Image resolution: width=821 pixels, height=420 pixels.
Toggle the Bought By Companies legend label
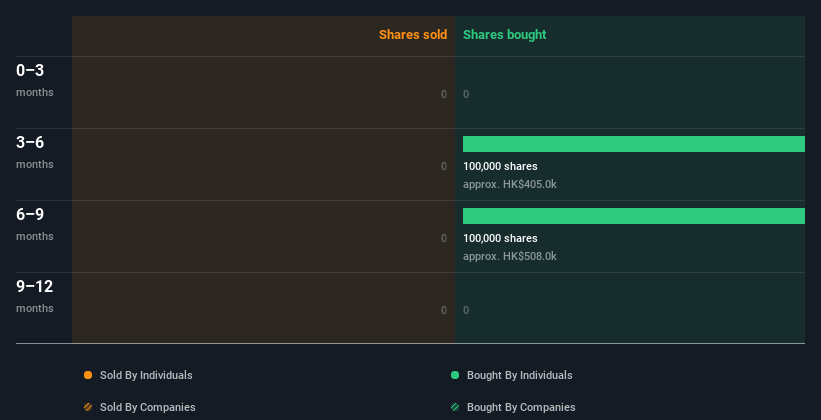click(521, 407)
